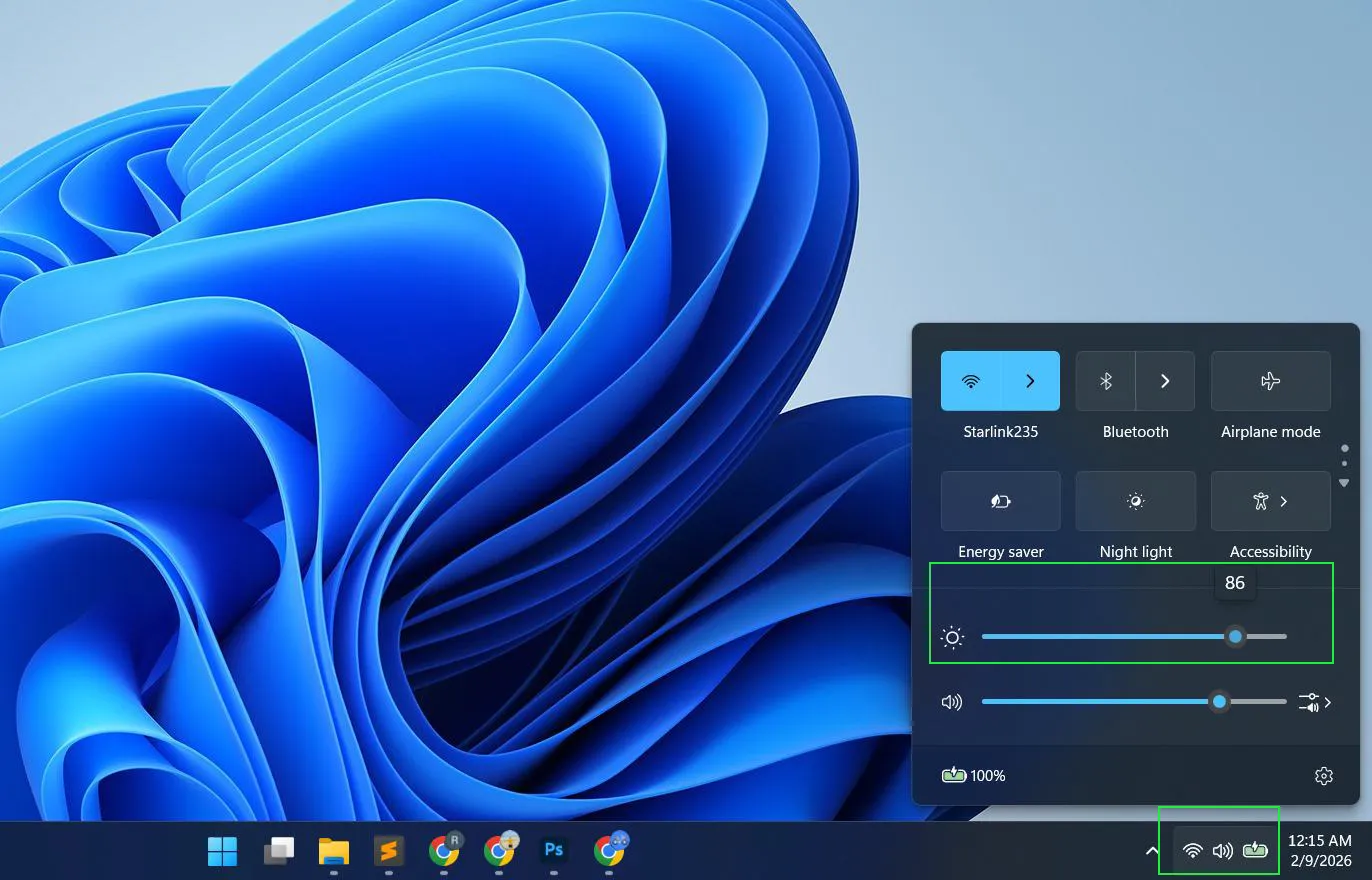
Task: Open Task View from the taskbar
Action: tap(278, 851)
